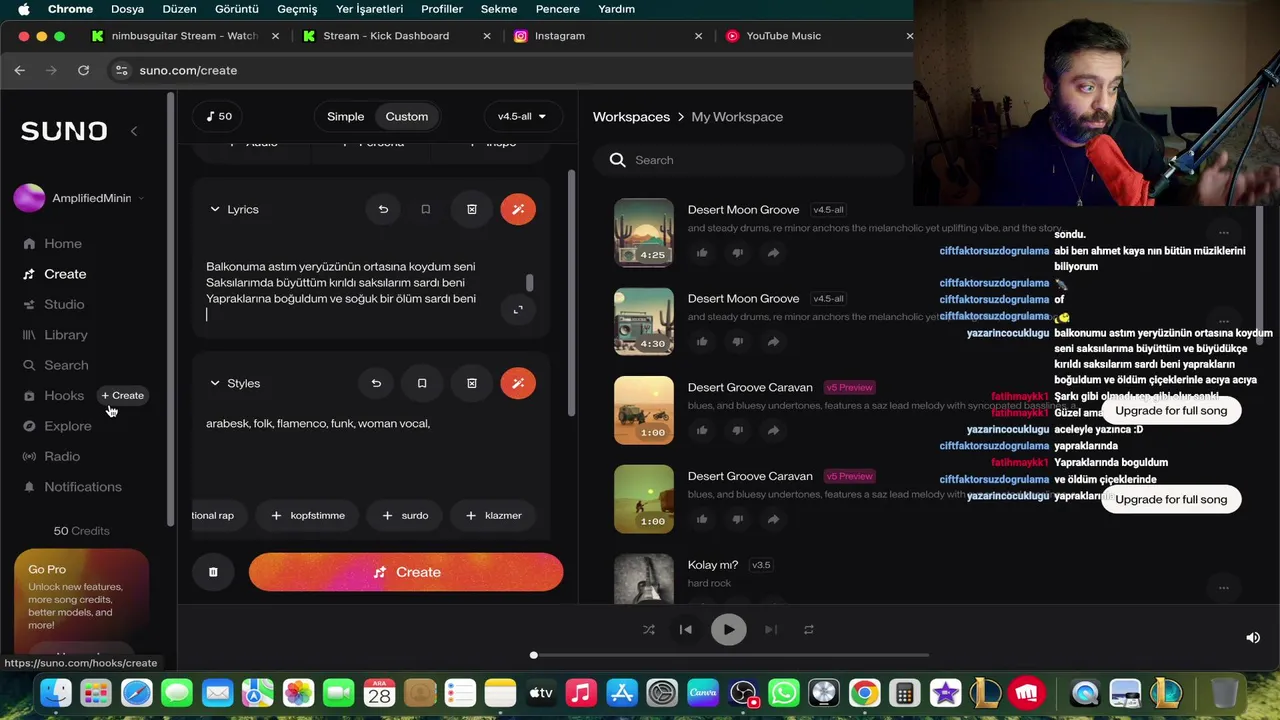The image size is (1280, 720).
Task: Reload the page in Chrome
Action: coord(83,70)
